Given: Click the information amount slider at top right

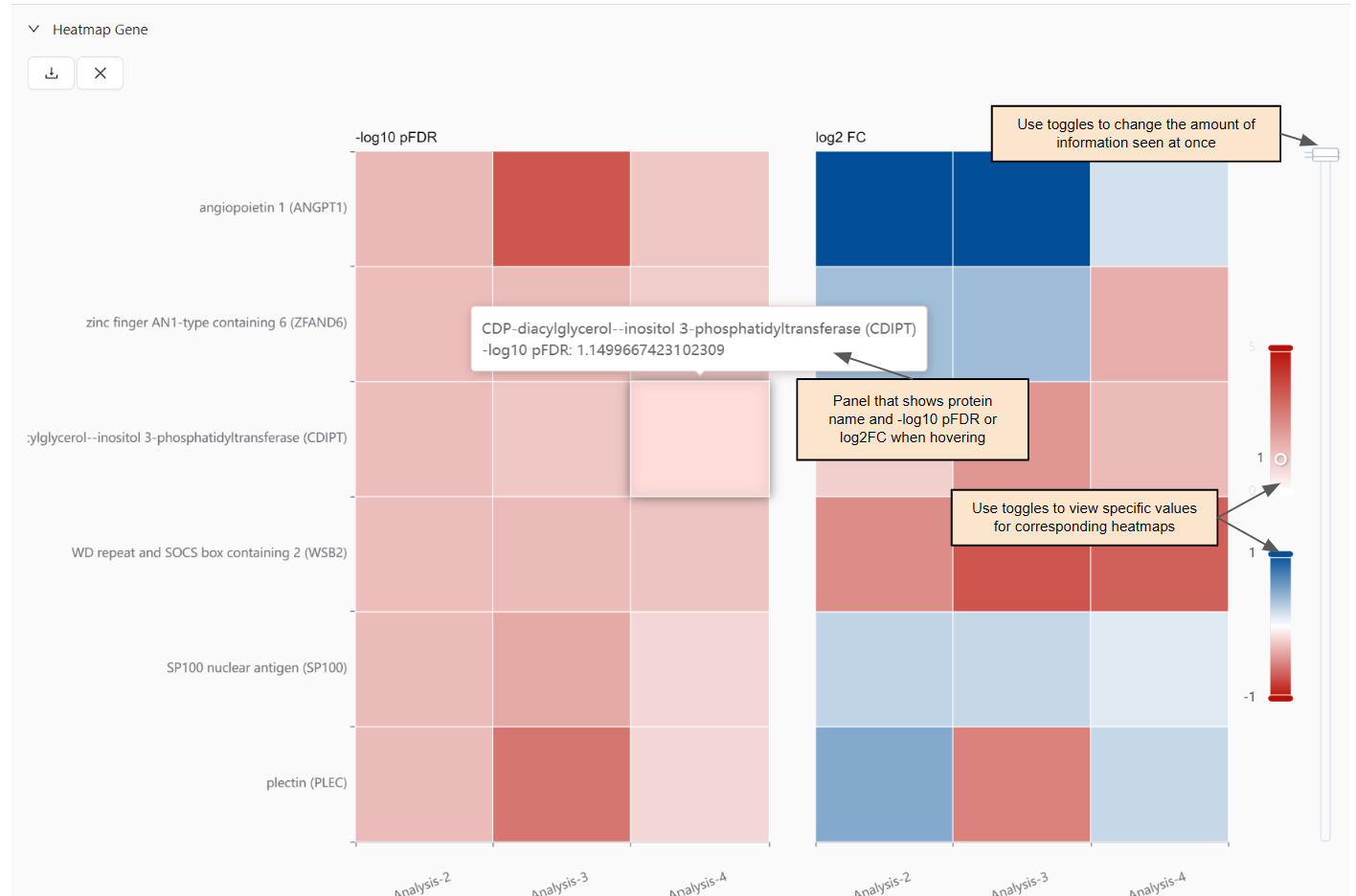Looking at the screenshot, I should [1324, 153].
